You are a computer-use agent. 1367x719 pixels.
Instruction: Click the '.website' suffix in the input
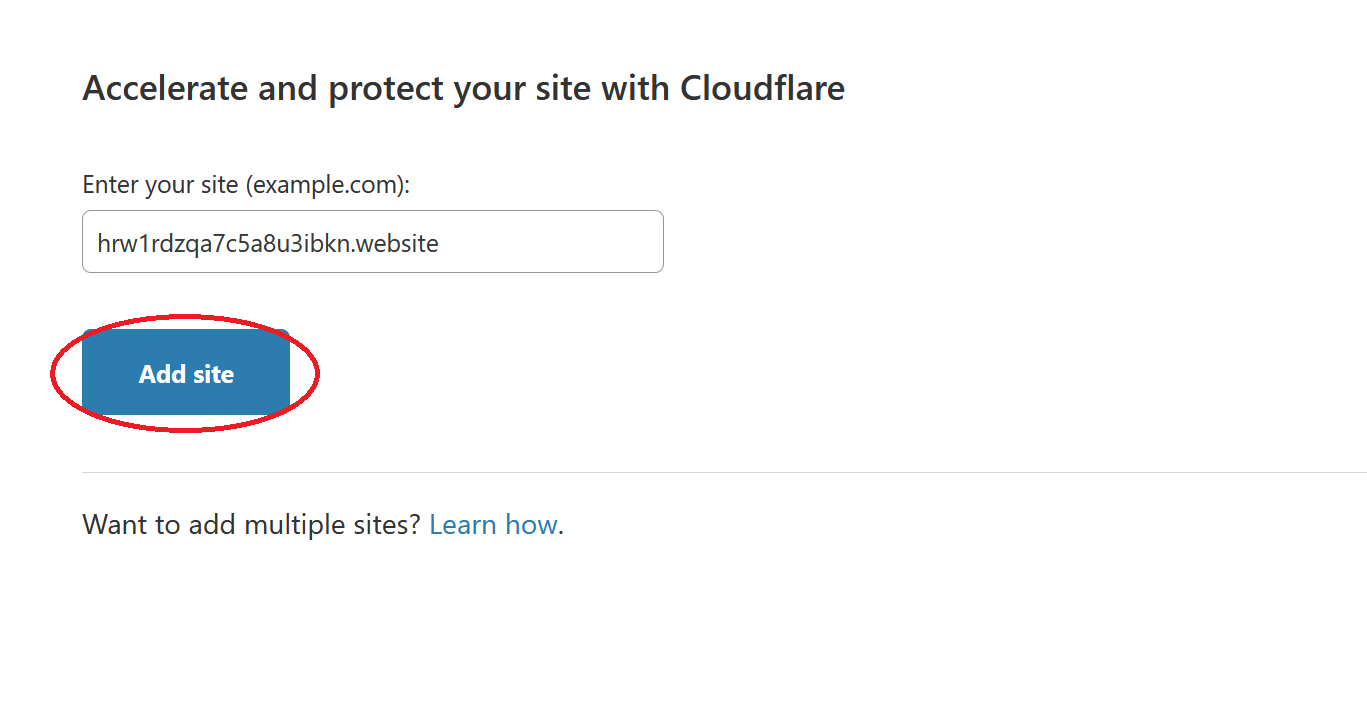point(397,243)
